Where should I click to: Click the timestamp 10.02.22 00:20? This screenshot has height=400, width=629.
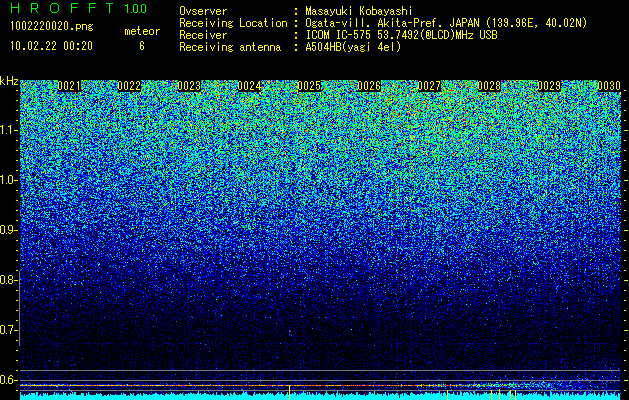pos(51,46)
